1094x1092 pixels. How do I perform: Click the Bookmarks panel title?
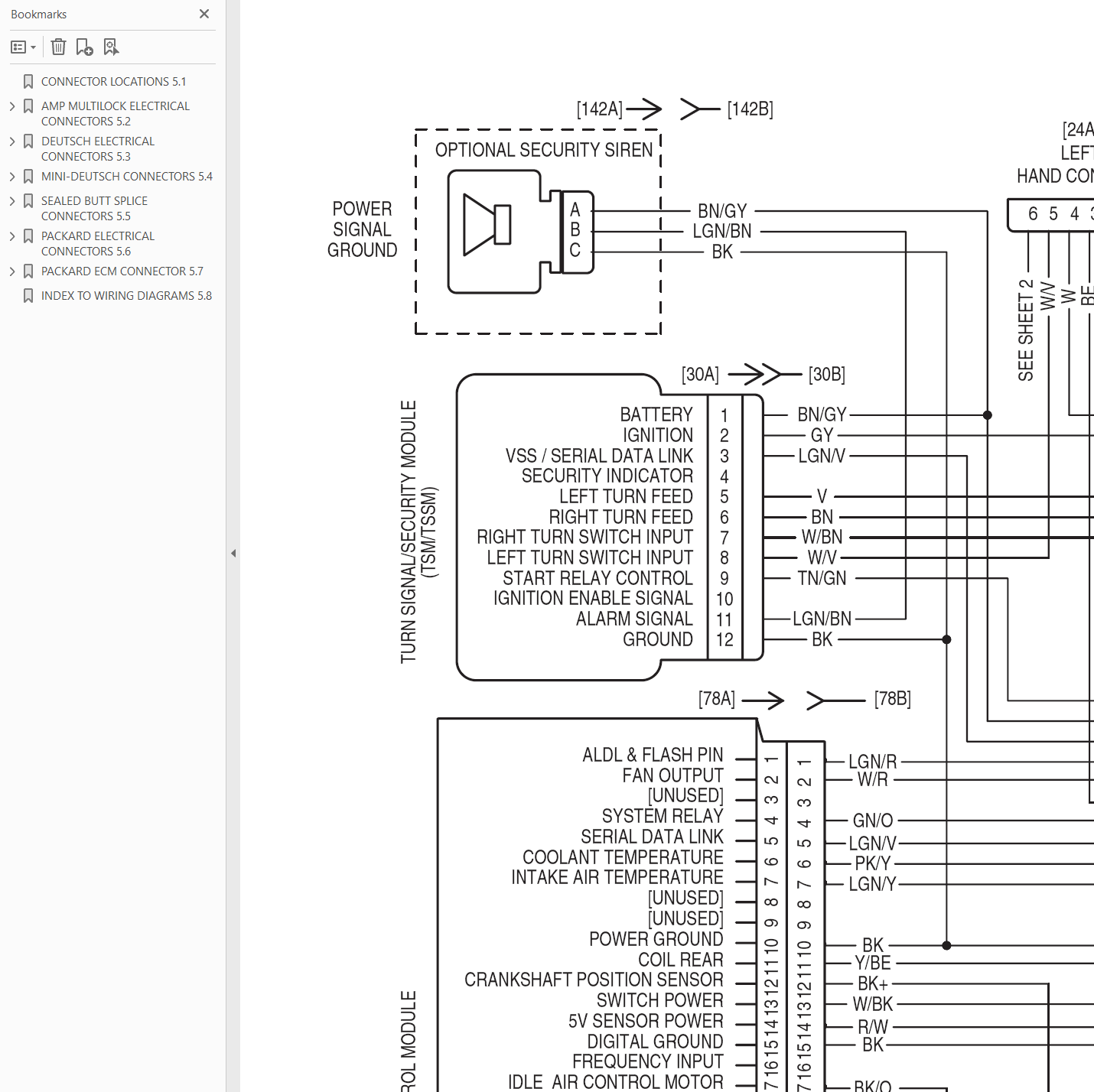38,15
